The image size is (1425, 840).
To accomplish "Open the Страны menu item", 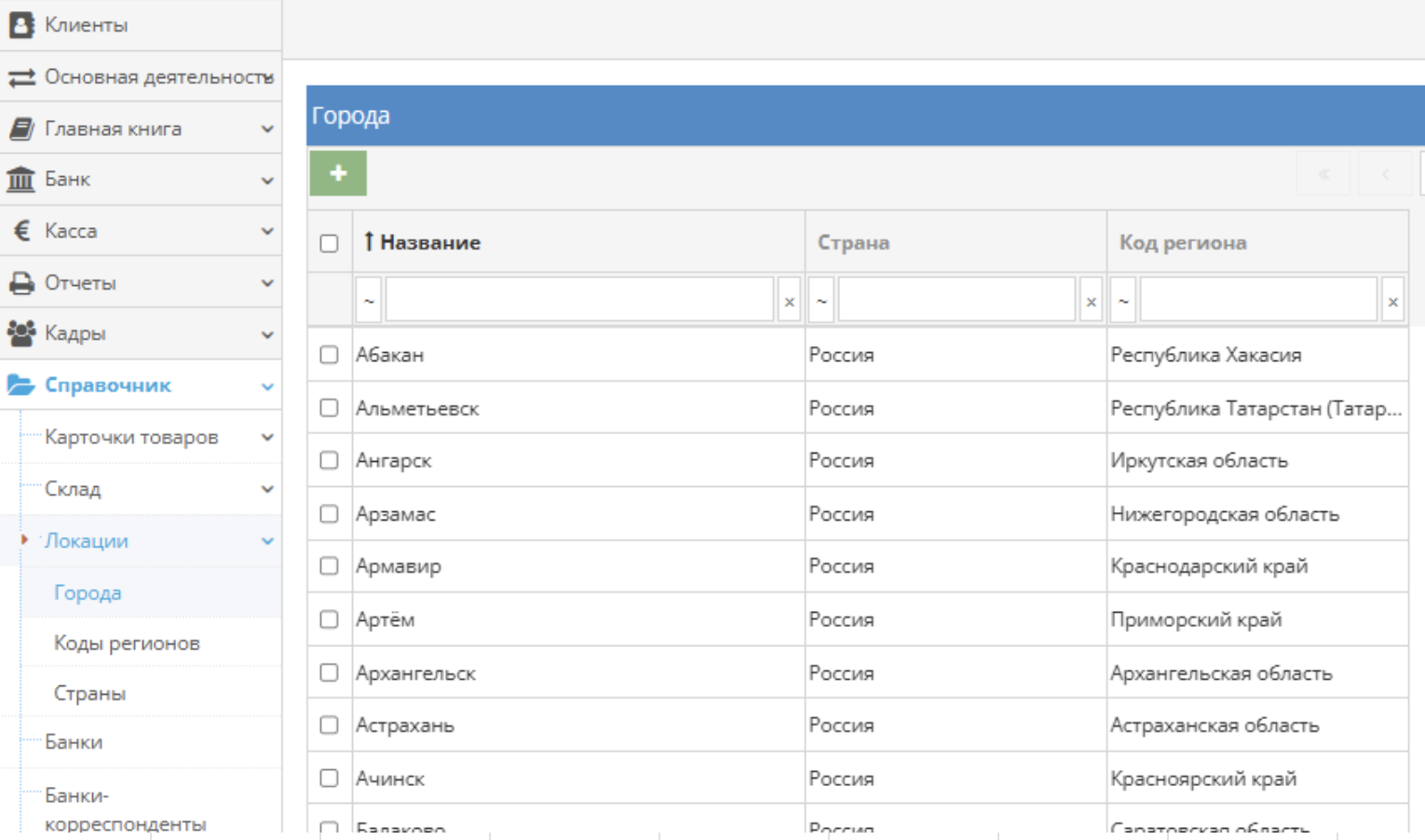I will coord(89,694).
